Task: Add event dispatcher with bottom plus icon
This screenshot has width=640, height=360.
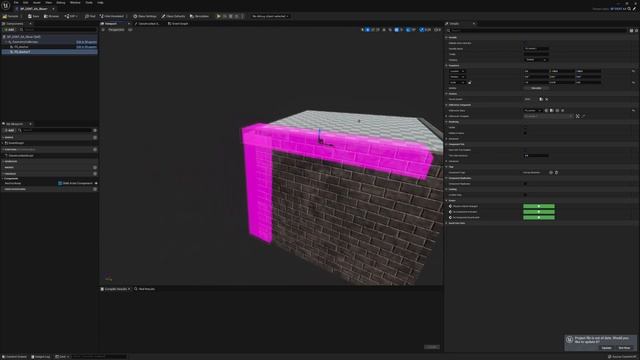Action: pos(95,189)
